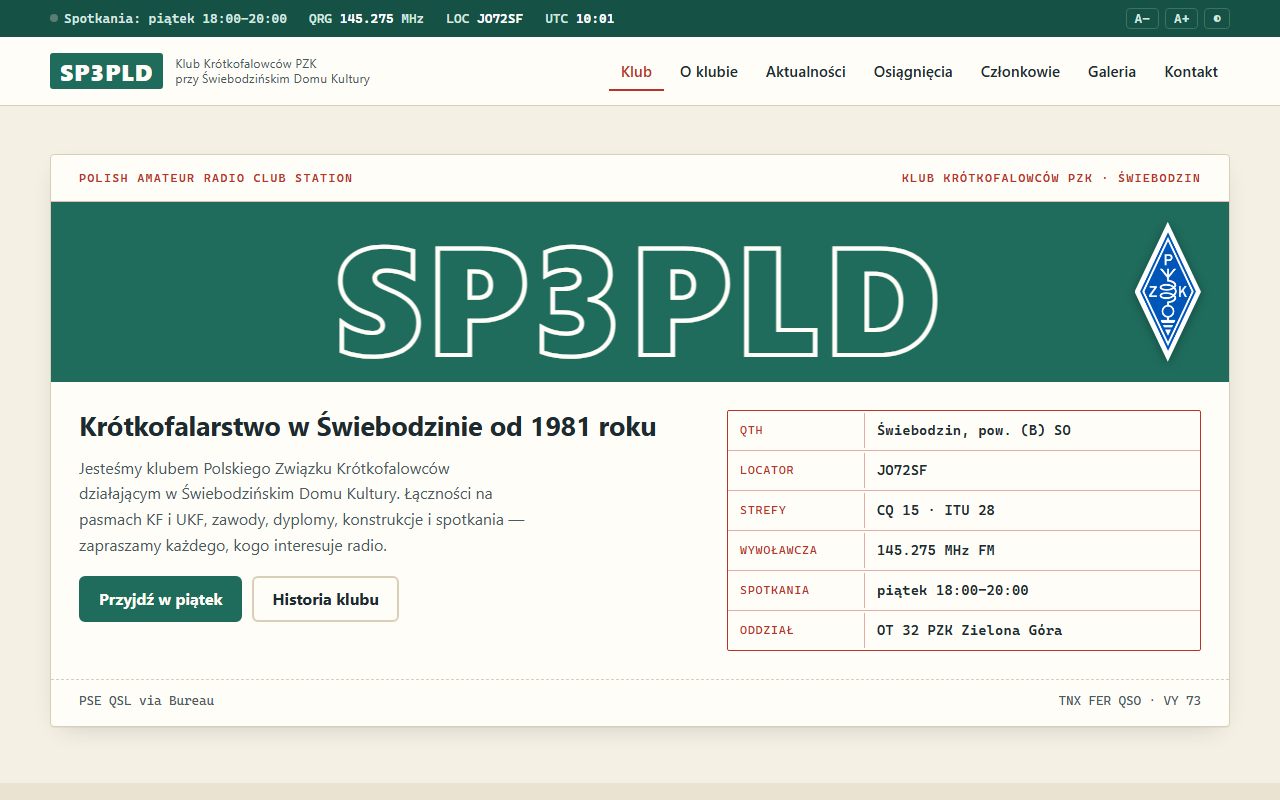Image resolution: width=1280 pixels, height=800 pixels.
Task: Open the Kontakt page
Action: 1191,71
